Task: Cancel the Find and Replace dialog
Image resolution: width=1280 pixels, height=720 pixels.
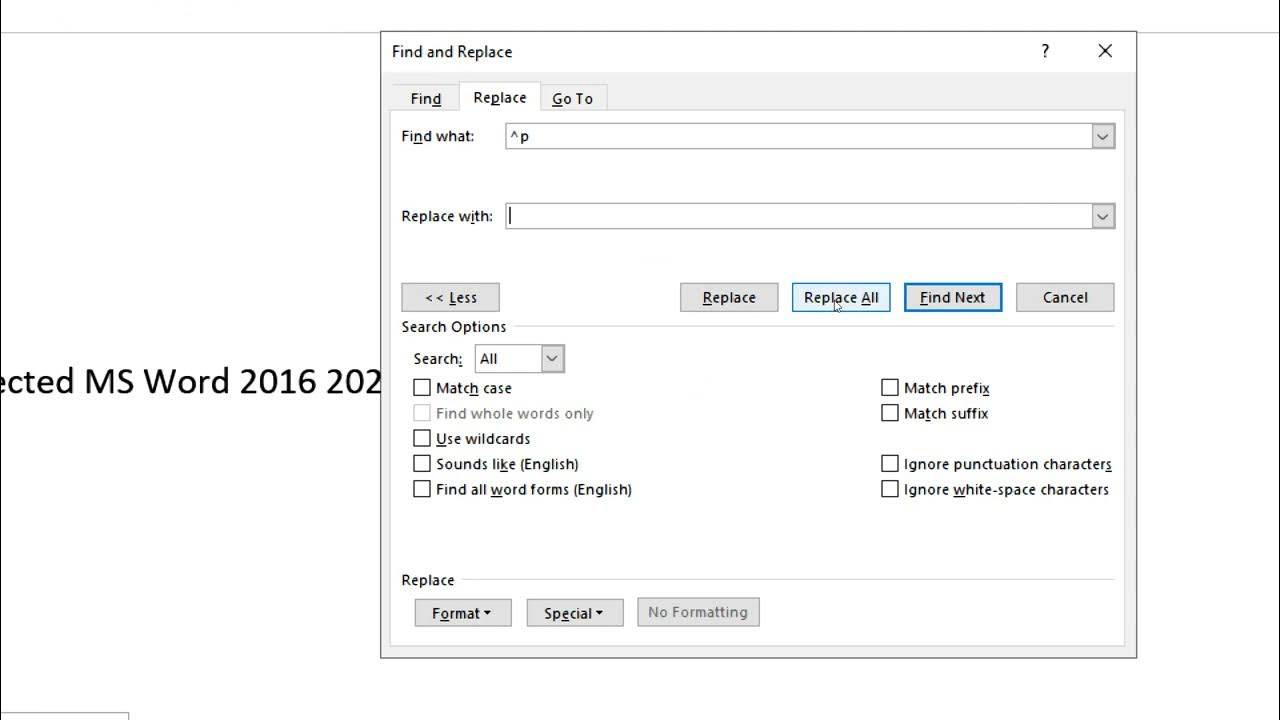Action: 1065,297
